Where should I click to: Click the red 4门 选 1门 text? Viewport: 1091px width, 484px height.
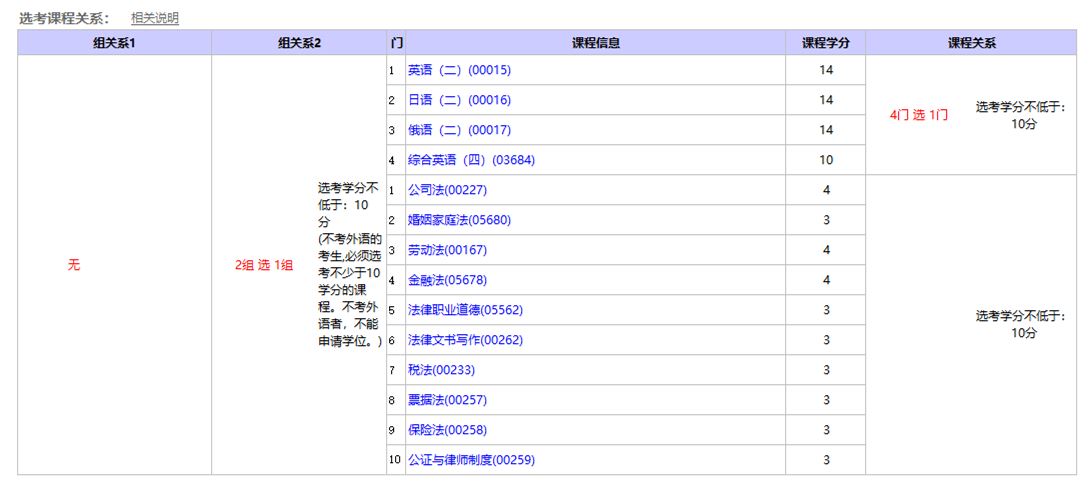[918, 115]
